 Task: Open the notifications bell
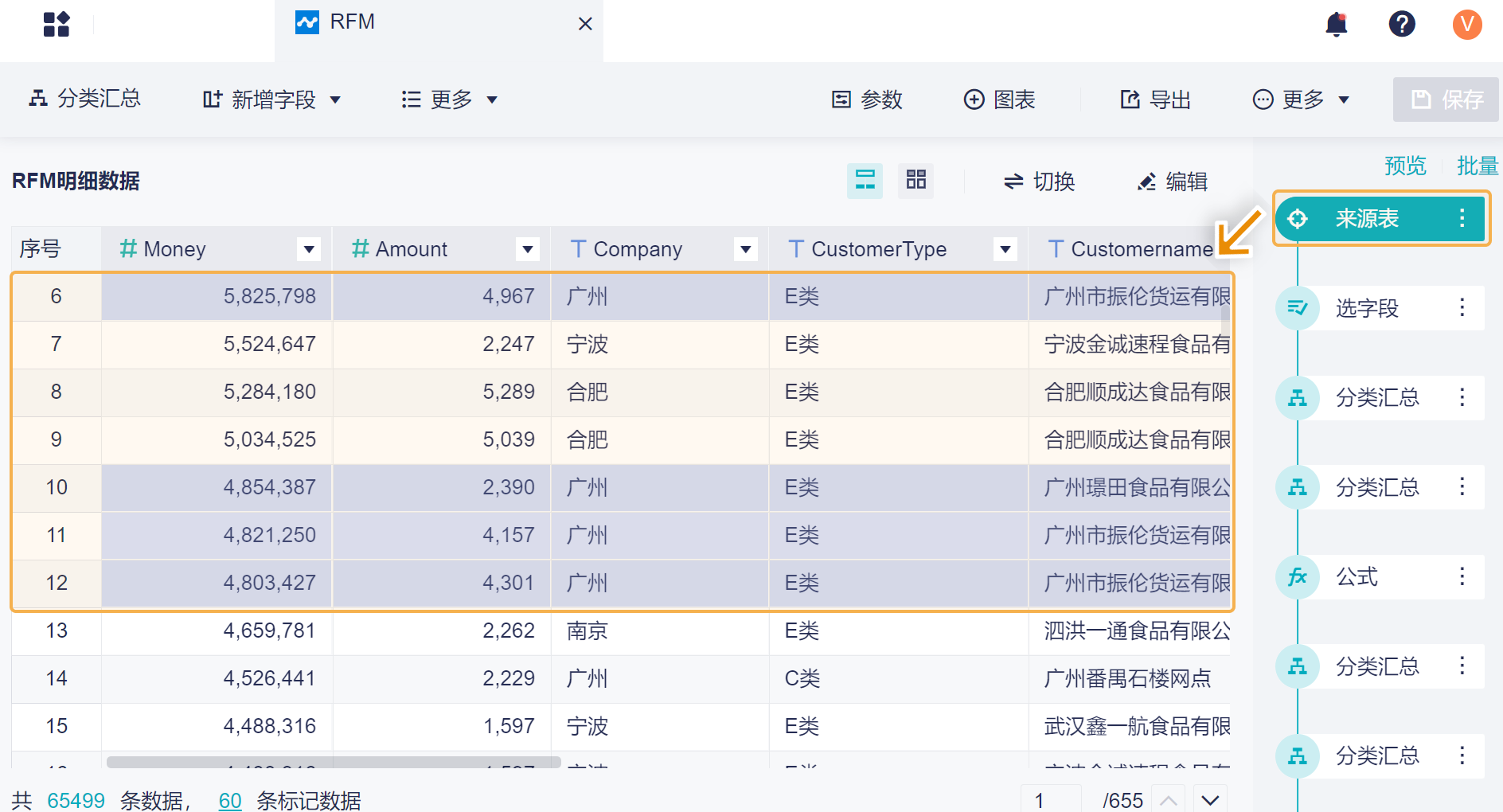coord(1336,25)
